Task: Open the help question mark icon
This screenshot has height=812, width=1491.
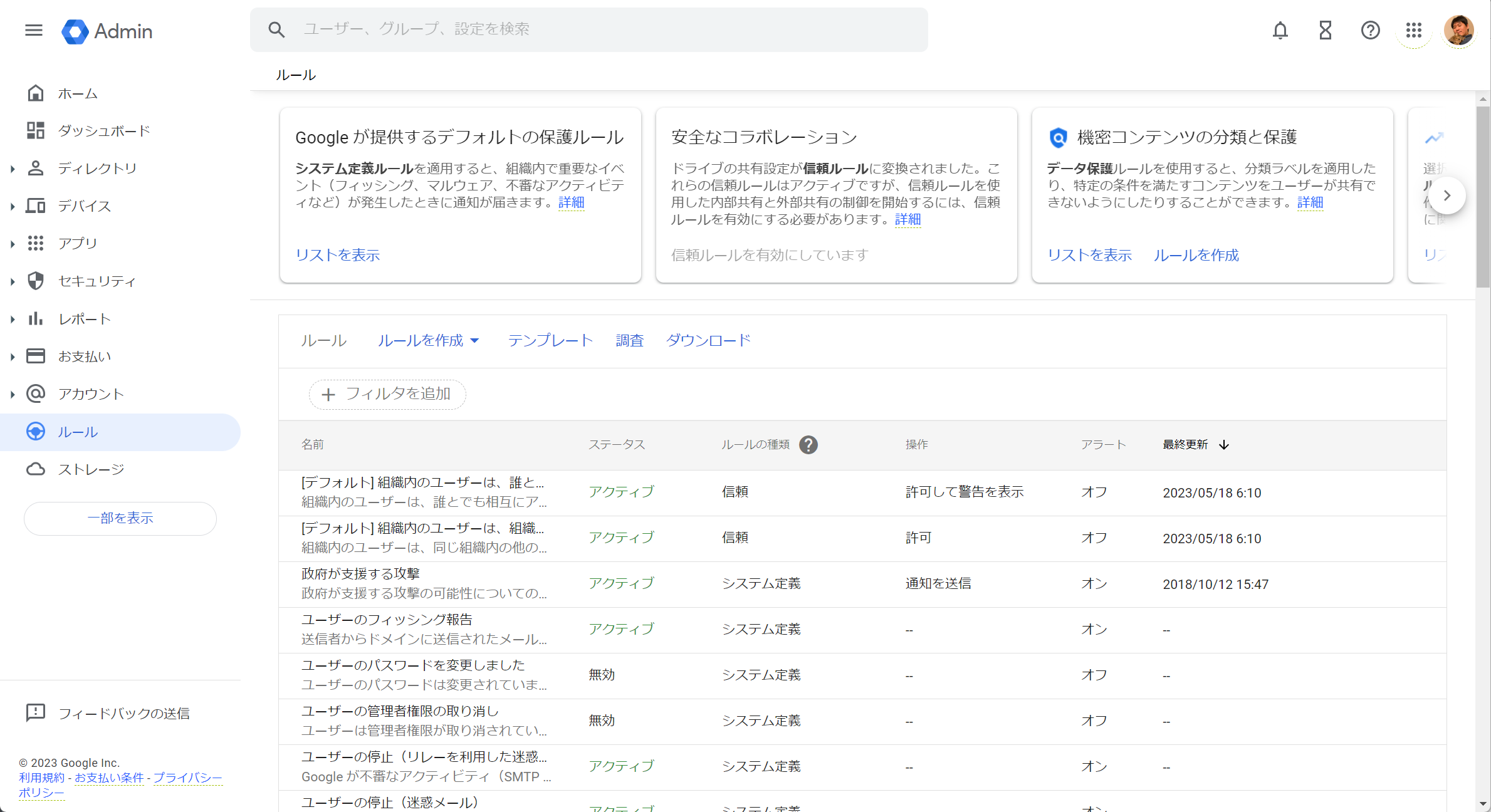Action: pyautogui.click(x=1370, y=30)
